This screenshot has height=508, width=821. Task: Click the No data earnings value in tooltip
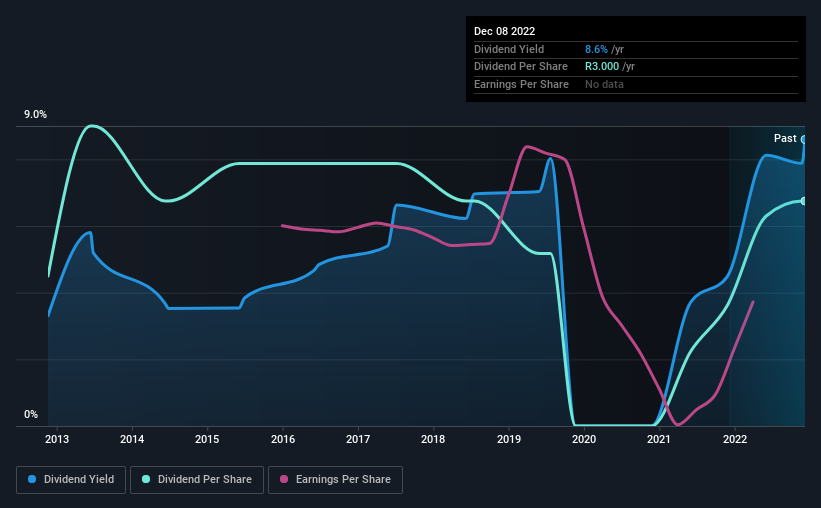604,84
